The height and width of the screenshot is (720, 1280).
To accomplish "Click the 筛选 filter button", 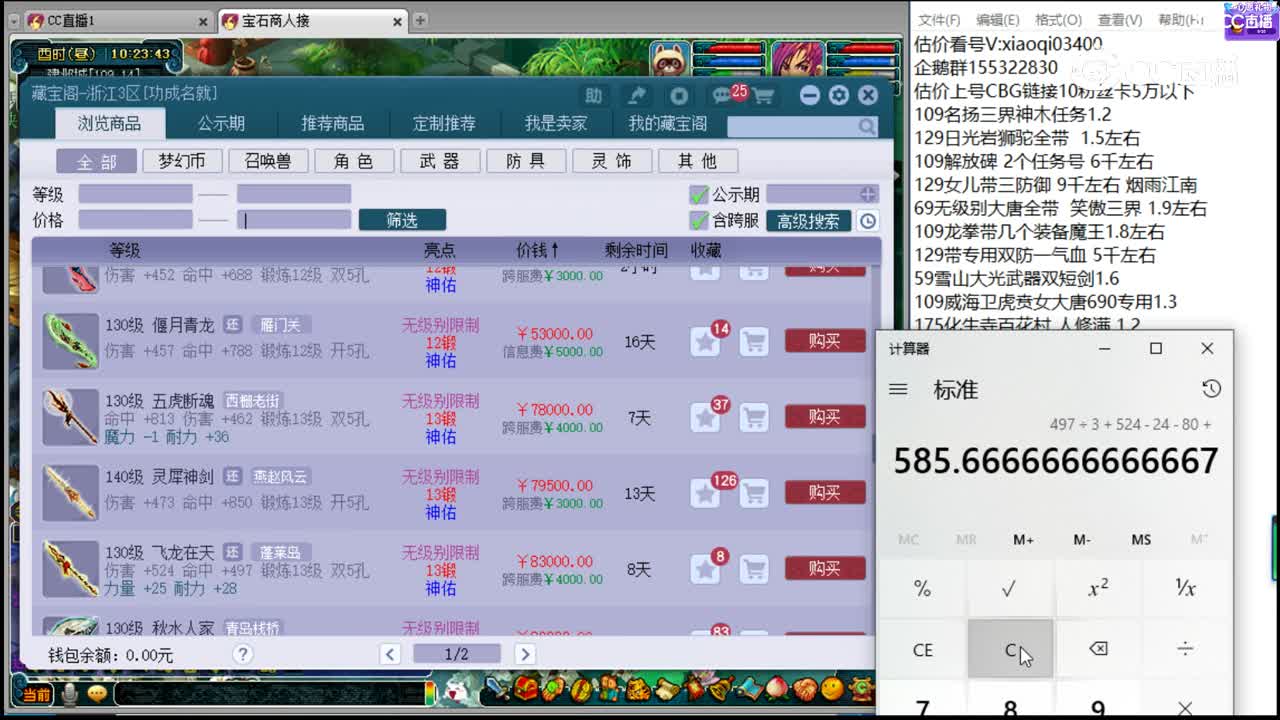I will tap(402, 220).
